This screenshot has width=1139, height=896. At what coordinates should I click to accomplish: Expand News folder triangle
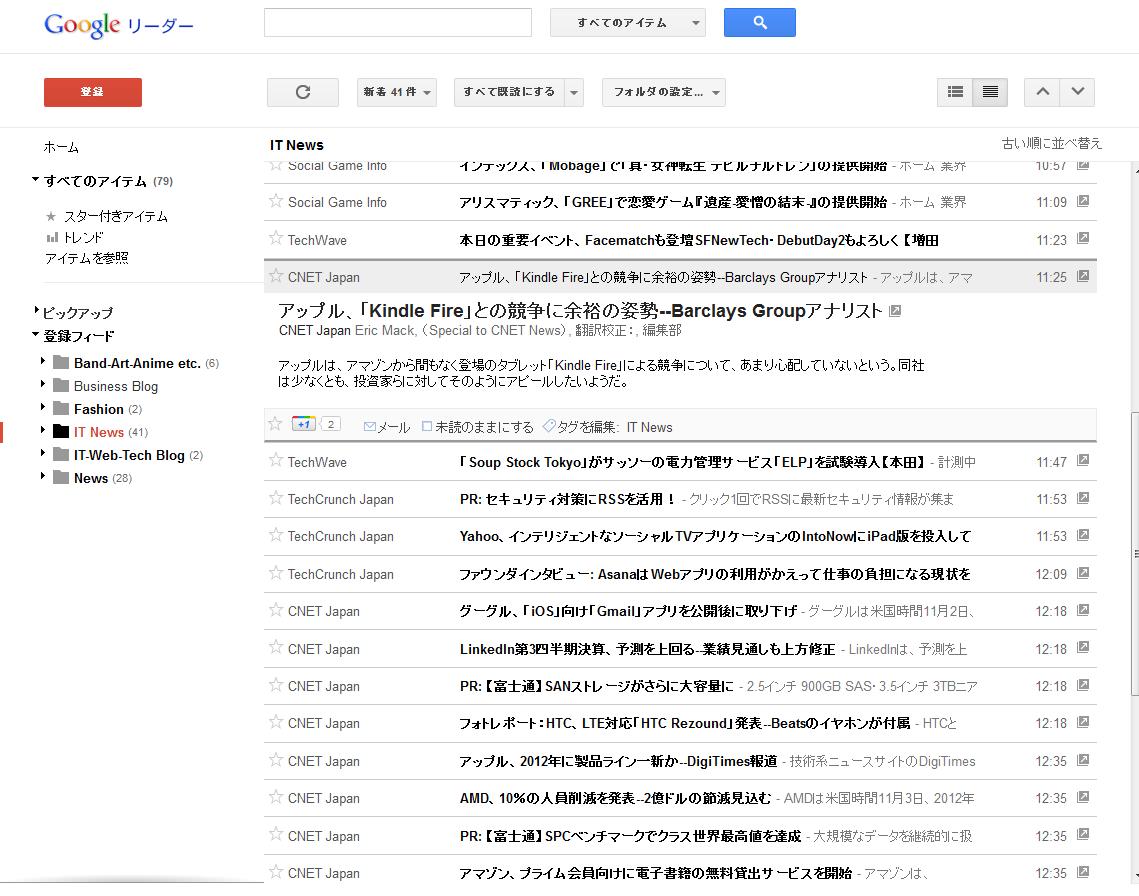click(x=43, y=477)
